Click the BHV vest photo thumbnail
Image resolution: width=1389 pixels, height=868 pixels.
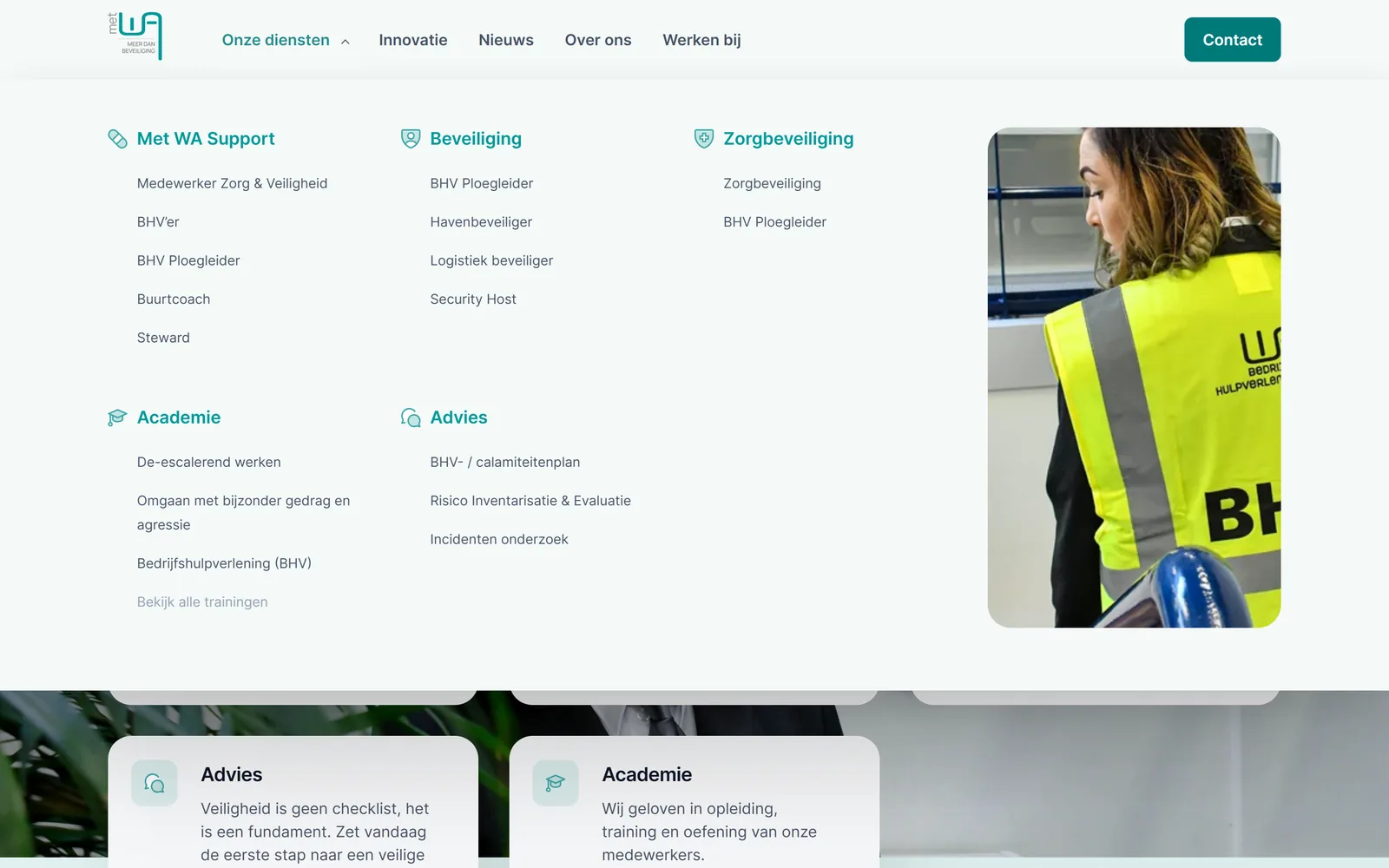tap(1134, 378)
